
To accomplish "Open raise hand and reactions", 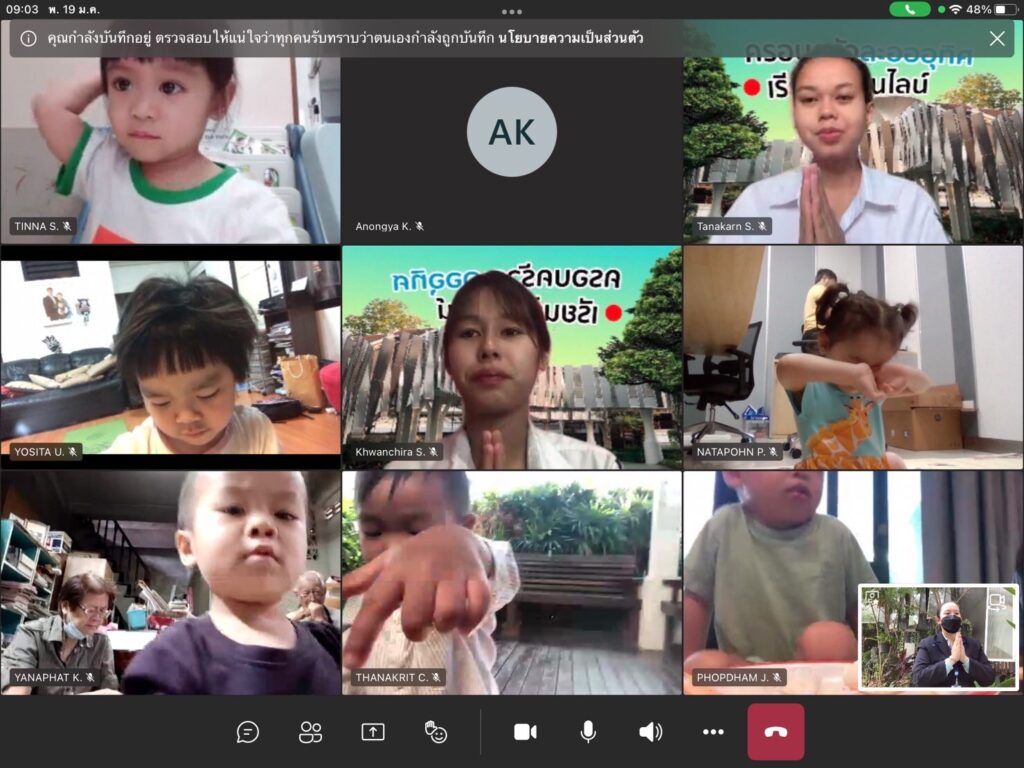I will click(x=436, y=732).
